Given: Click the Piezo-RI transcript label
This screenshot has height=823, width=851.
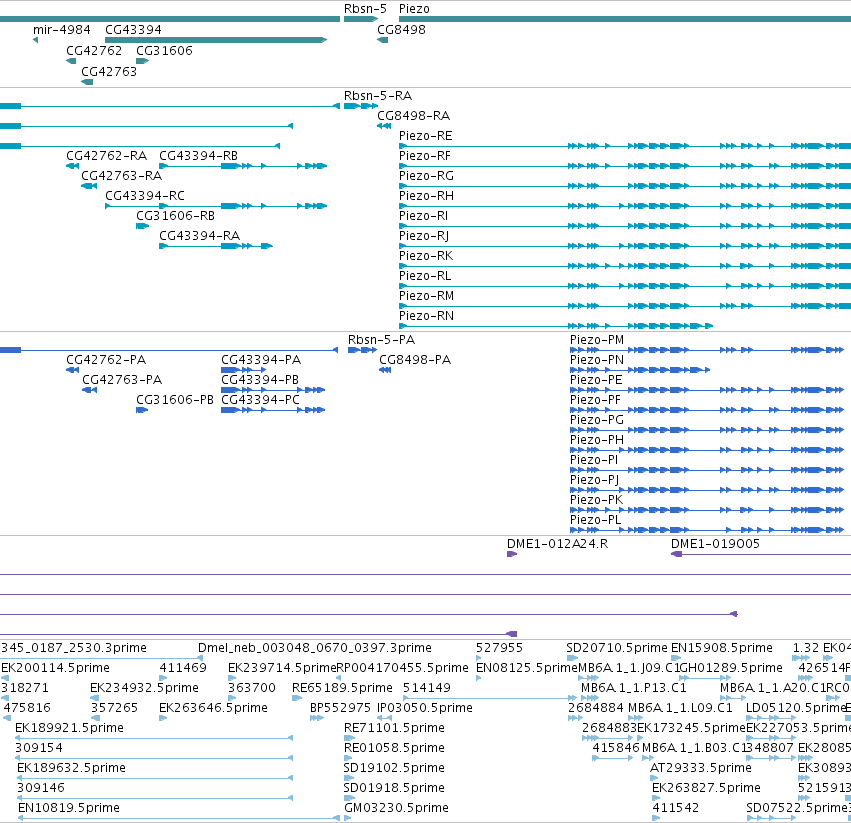Looking at the screenshot, I should pyautogui.click(x=423, y=216).
